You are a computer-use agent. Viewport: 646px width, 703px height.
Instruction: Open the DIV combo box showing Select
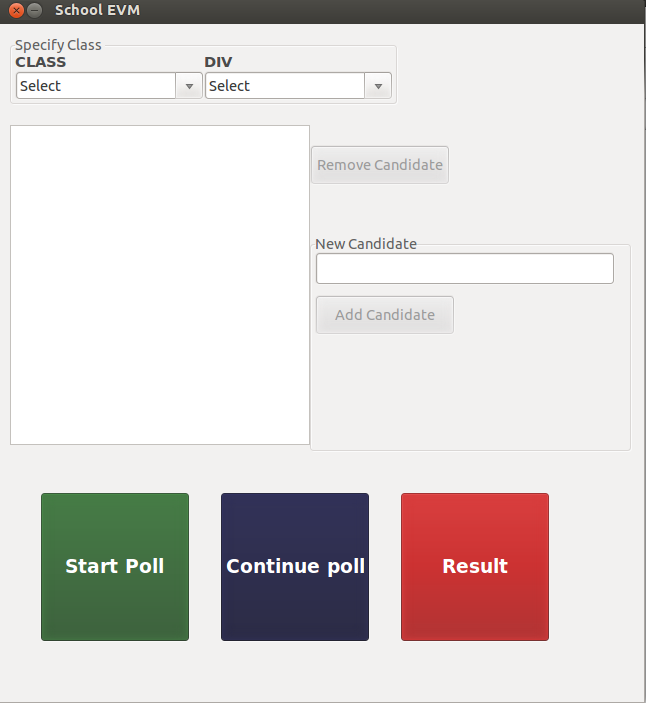tap(285, 86)
